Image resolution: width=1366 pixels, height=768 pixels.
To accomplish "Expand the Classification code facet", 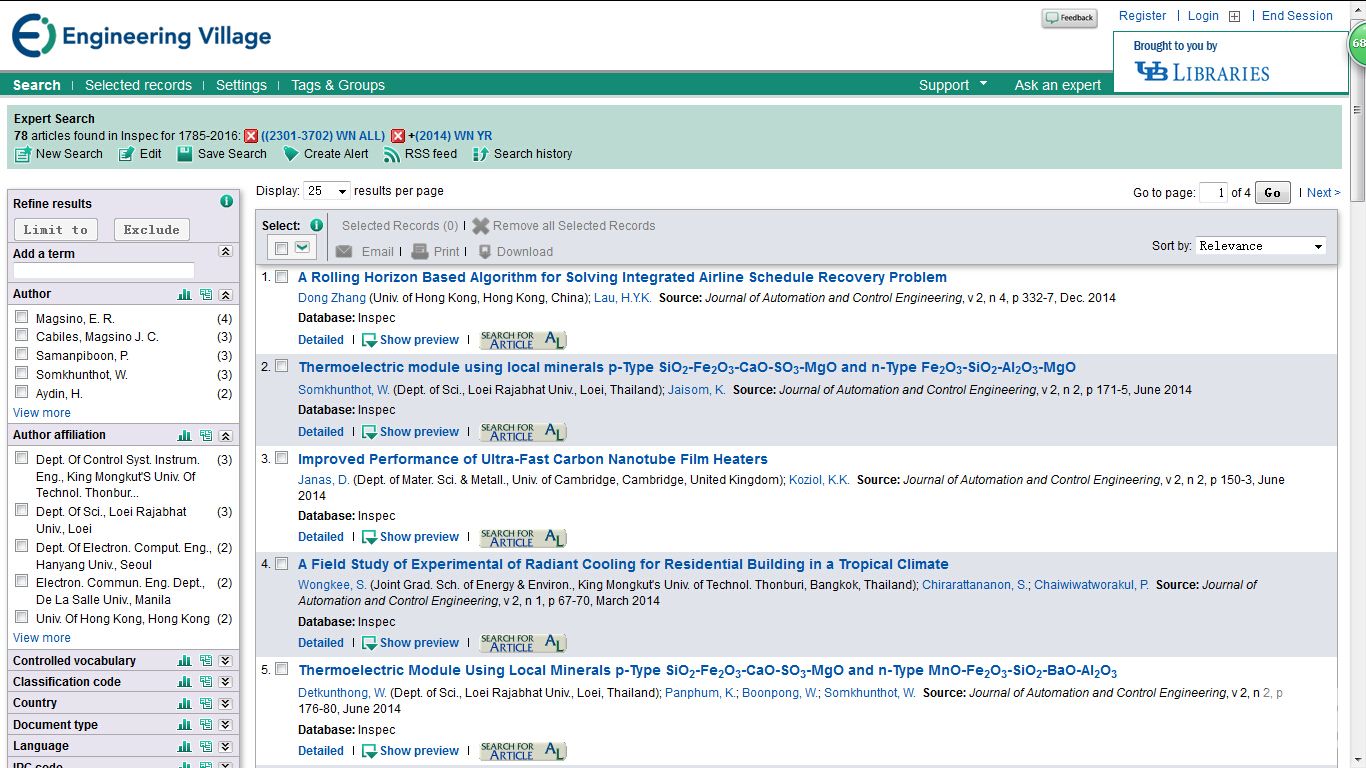I will point(226,682).
